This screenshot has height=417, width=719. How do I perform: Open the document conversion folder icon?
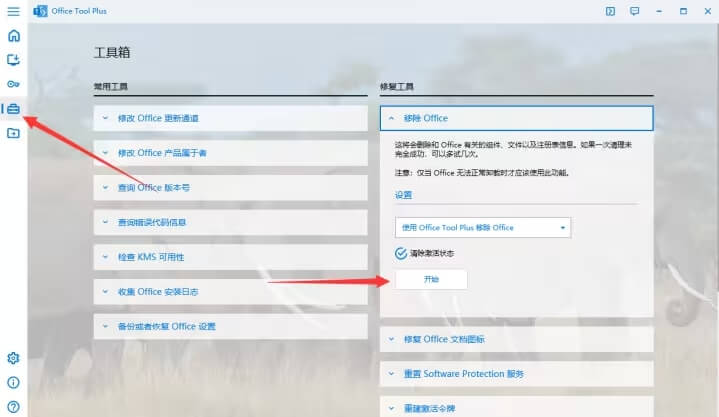tap(13, 133)
